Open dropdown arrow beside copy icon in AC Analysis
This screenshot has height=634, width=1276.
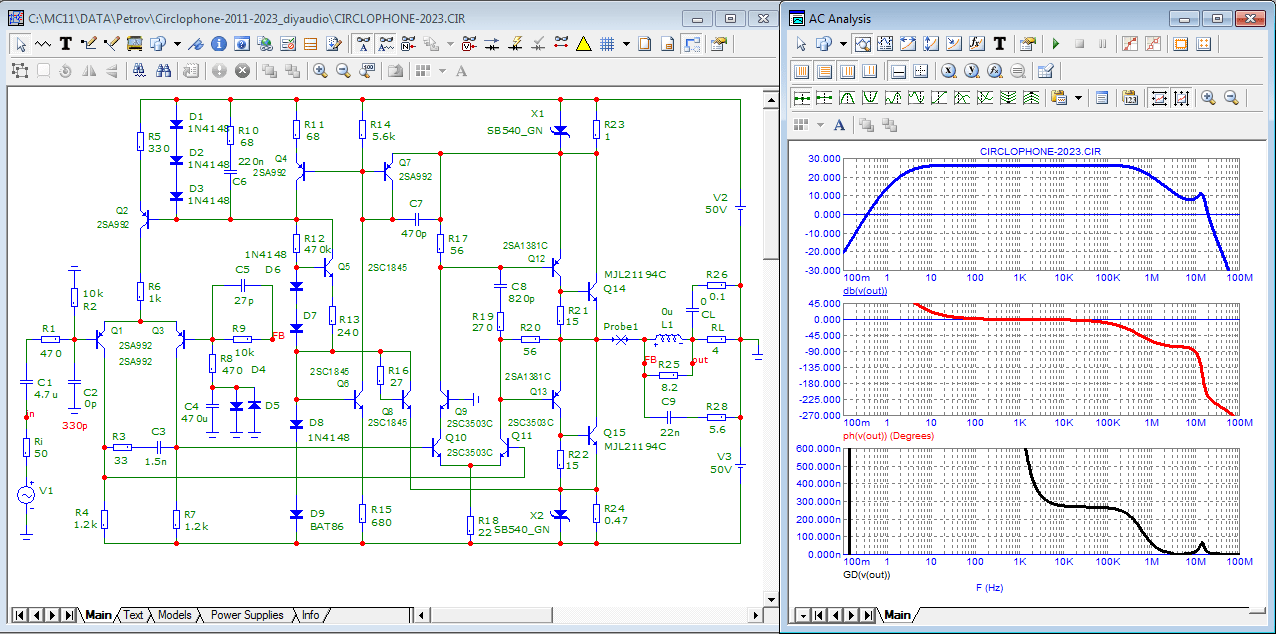click(843, 44)
